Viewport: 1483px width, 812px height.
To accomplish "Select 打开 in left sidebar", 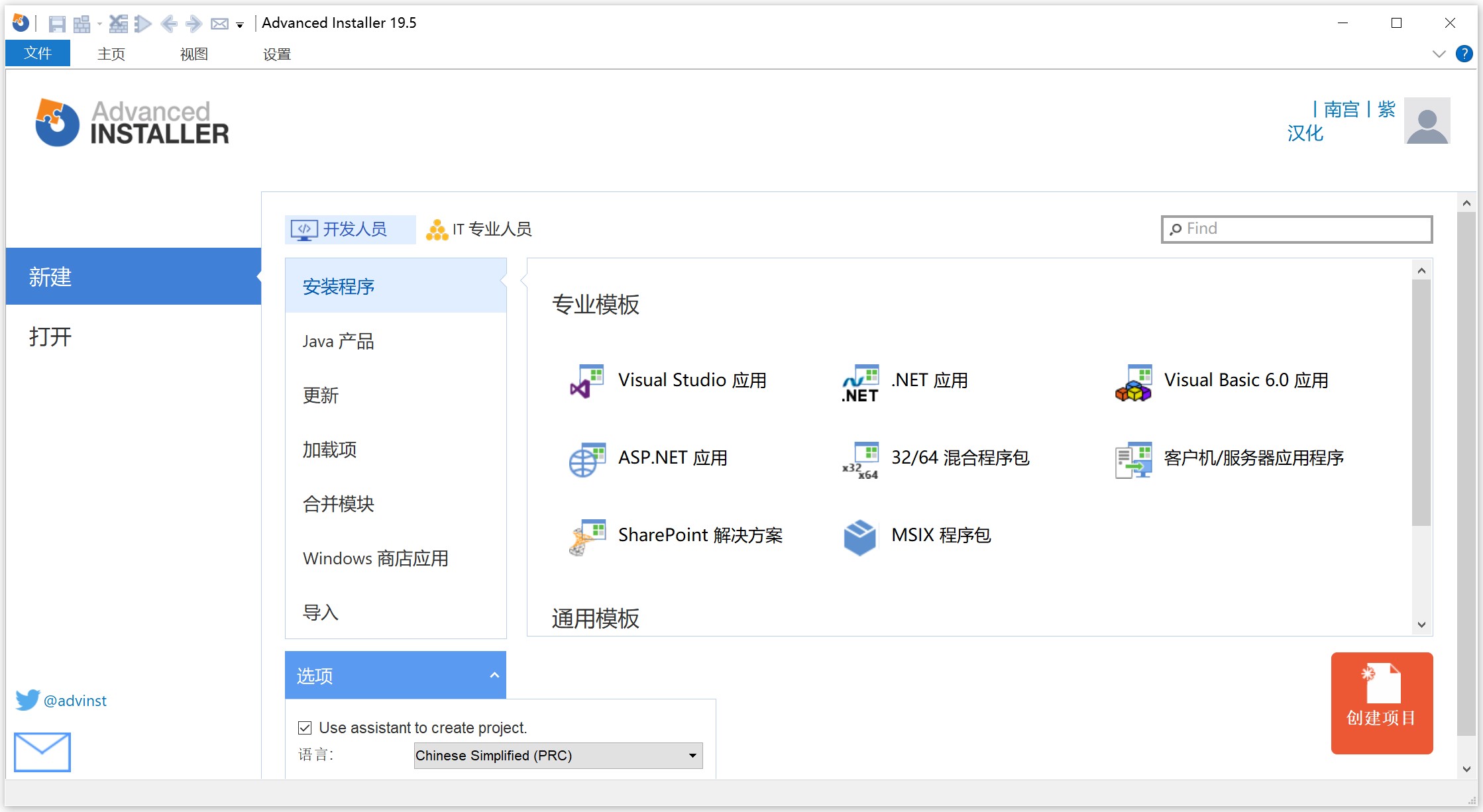I will point(133,336).
